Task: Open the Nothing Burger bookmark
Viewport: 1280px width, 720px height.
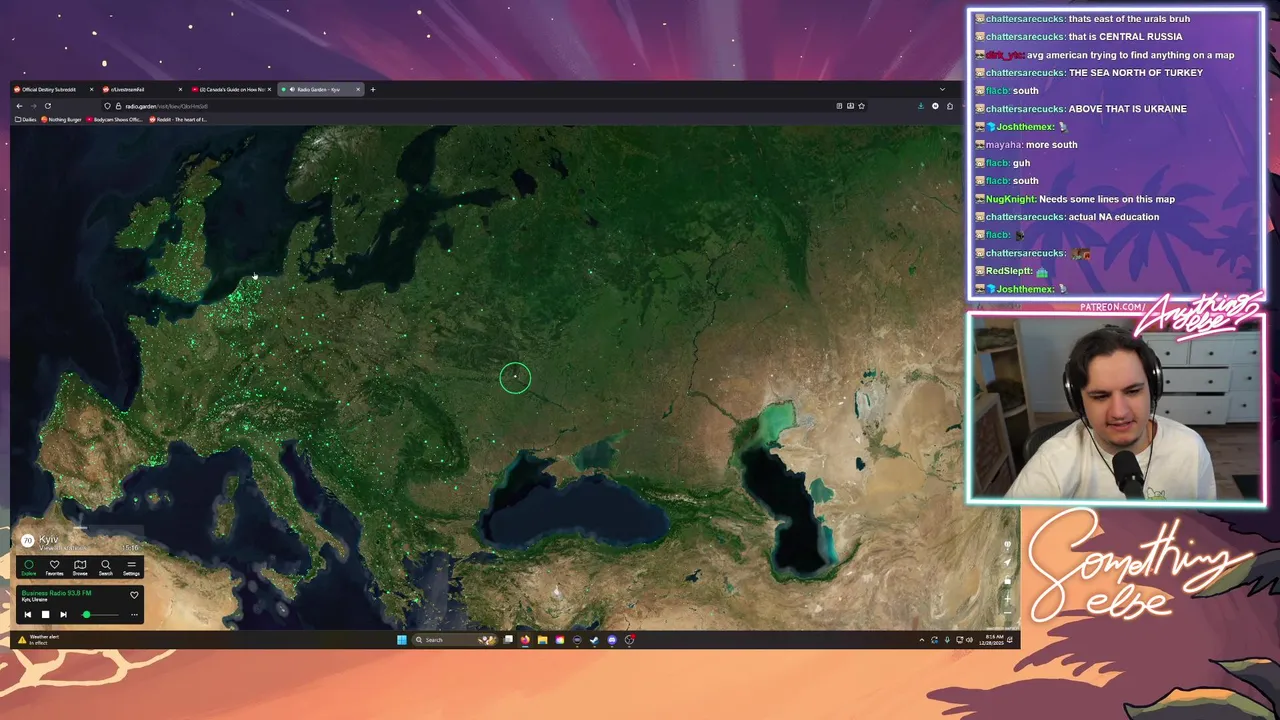Action: click(x=61, y=119)
